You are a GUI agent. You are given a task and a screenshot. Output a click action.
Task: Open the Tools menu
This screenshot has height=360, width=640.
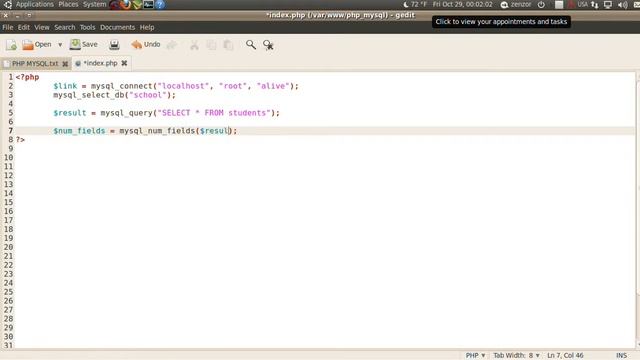(87, 27)
